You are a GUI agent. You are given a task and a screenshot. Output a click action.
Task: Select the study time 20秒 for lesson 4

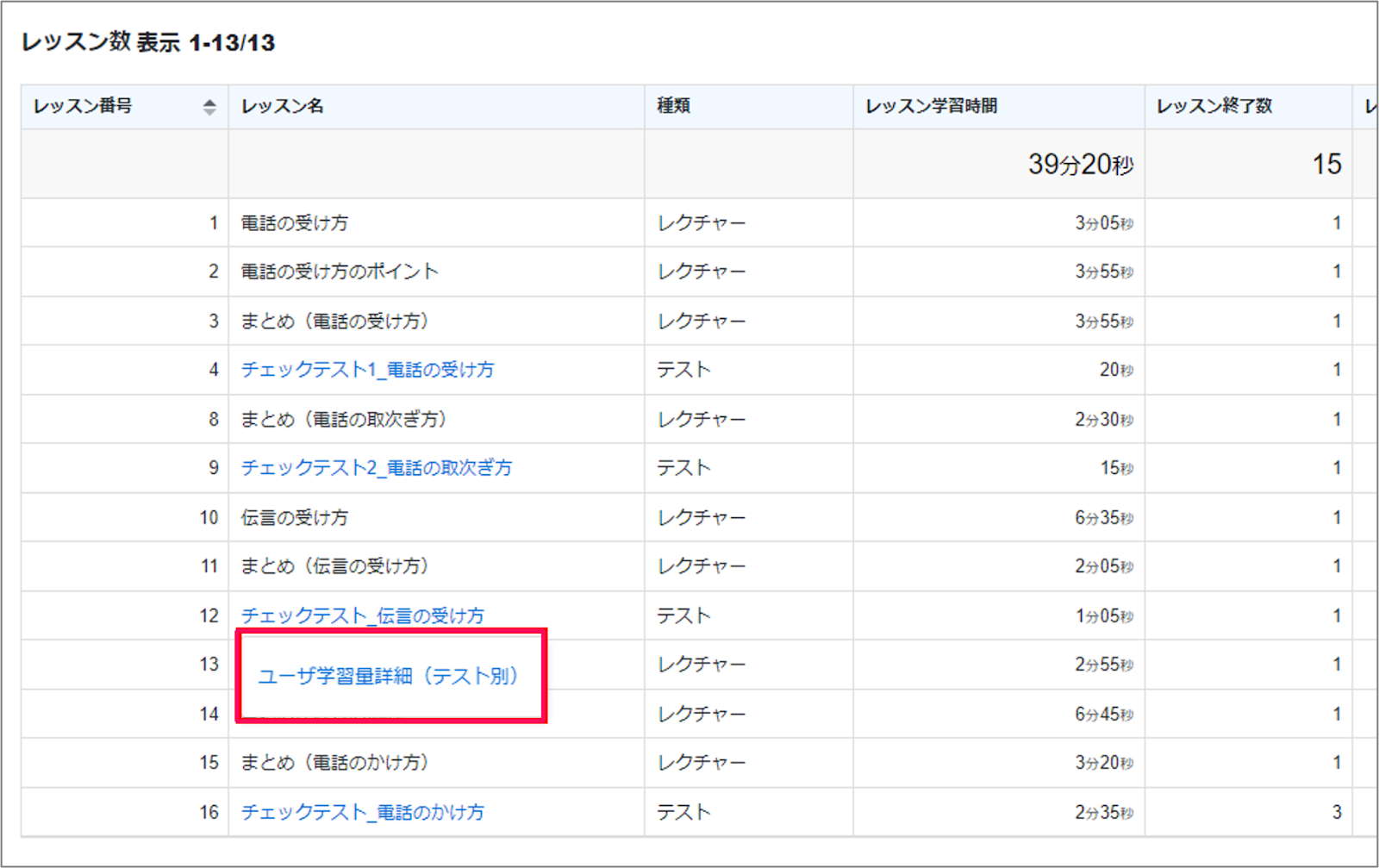point(1116,370)
